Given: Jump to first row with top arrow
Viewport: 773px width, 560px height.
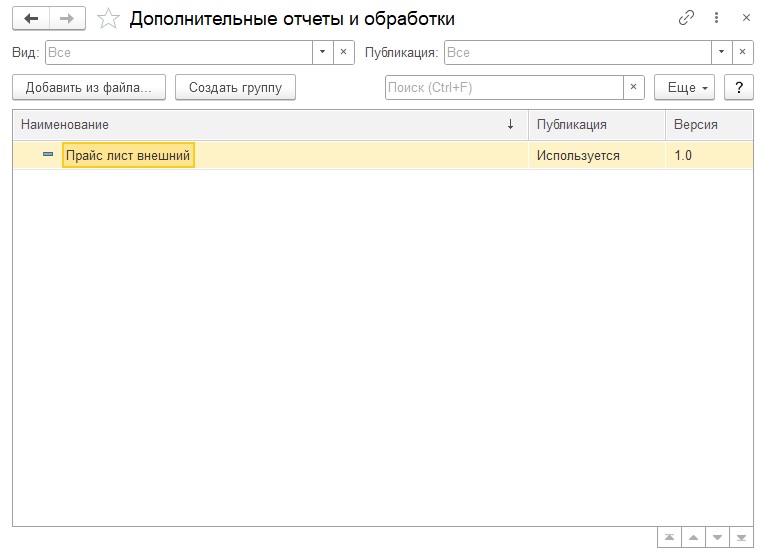Looking at the screenshot, I should [669, 537].
